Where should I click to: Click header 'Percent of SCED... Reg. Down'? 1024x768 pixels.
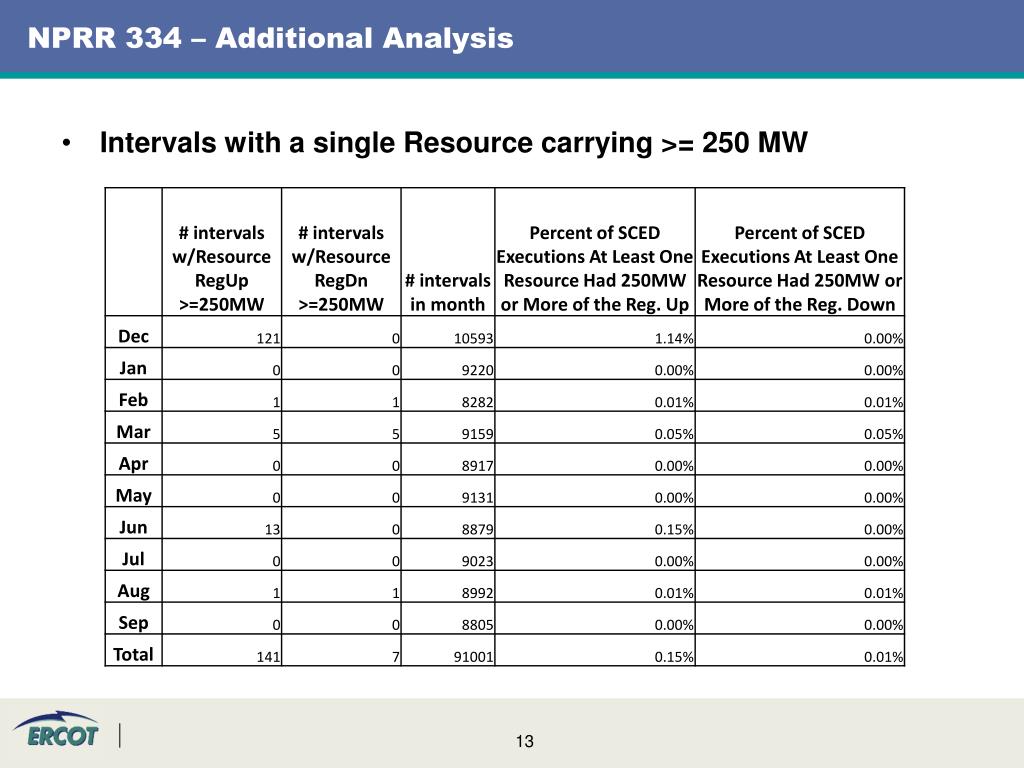799,268
